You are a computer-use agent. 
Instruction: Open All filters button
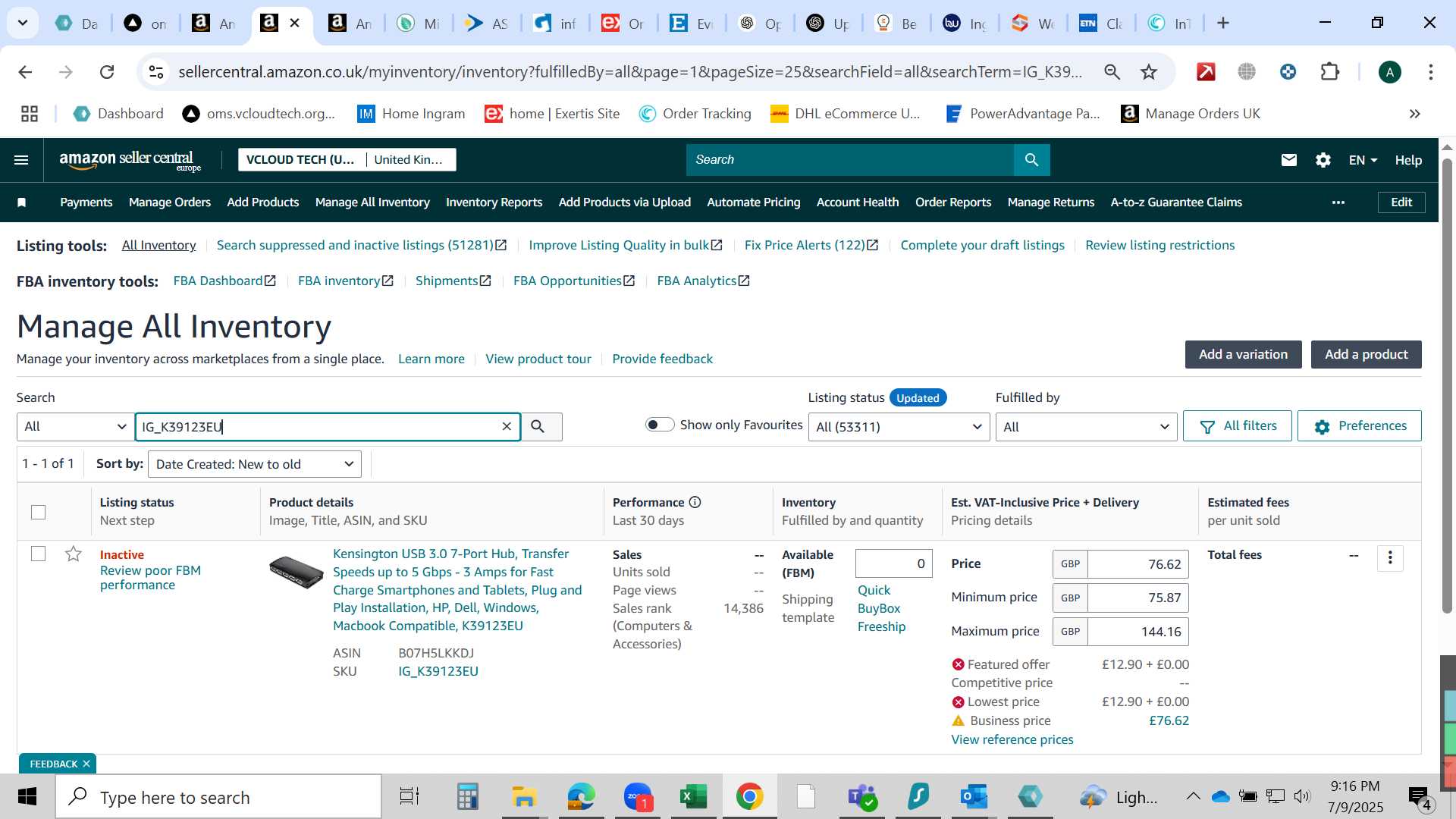[1238, 426]
